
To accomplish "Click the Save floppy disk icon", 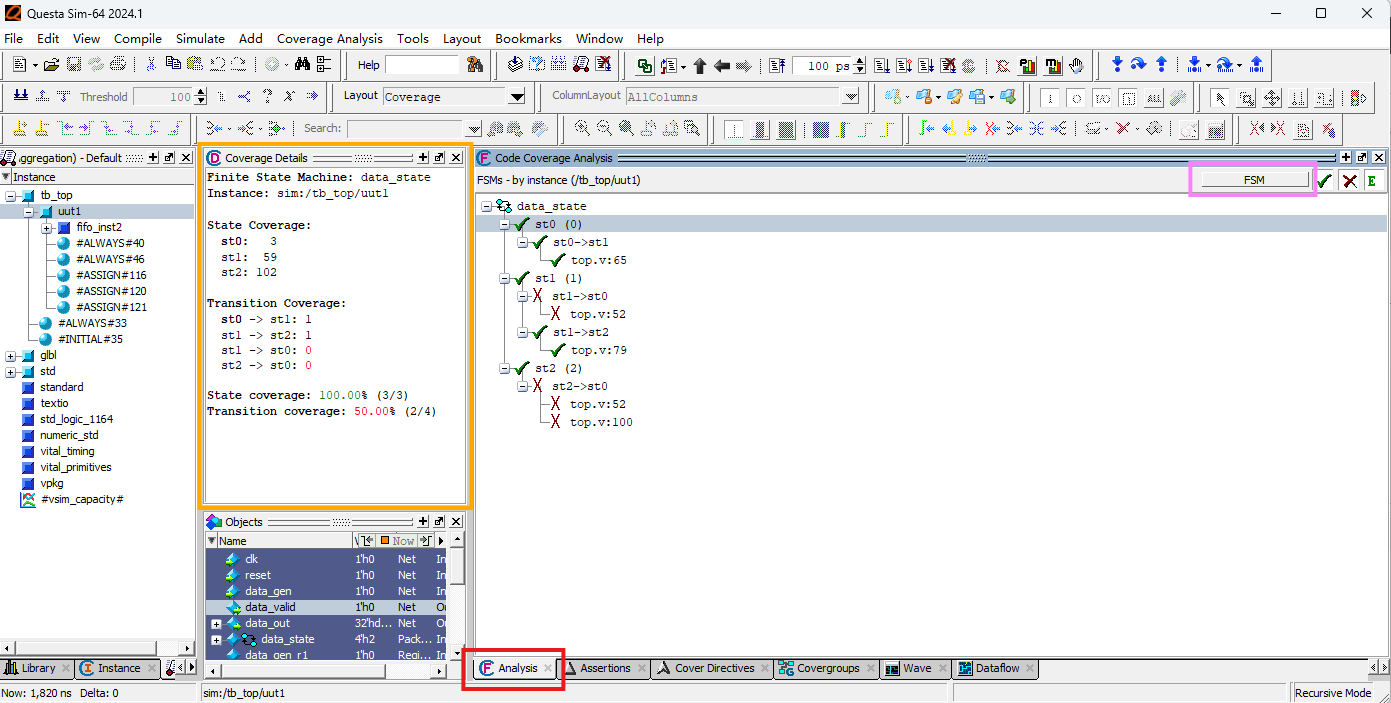I will coord(74,64).
